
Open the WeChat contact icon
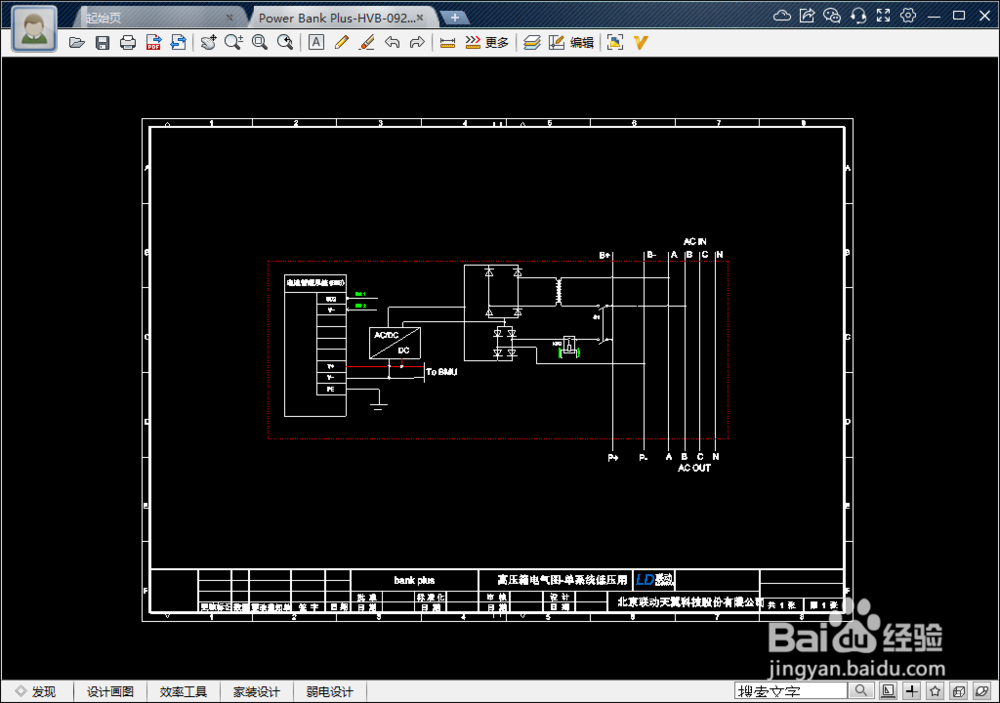tap(832, 15)
